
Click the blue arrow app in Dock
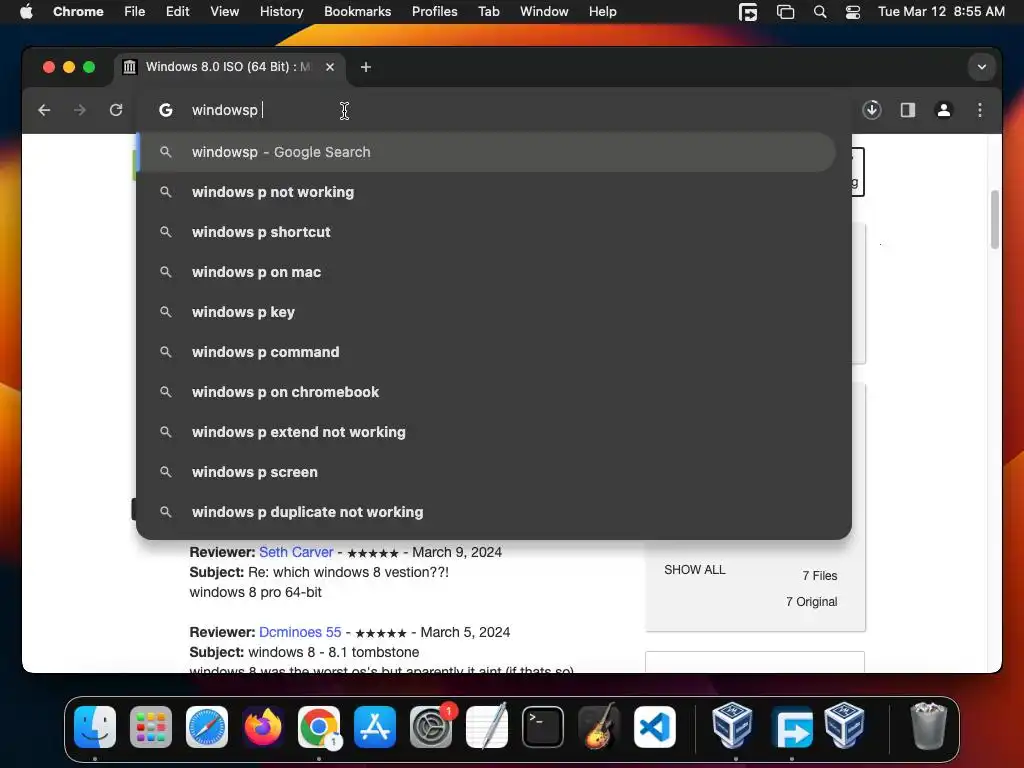click(x=792, y=727)
